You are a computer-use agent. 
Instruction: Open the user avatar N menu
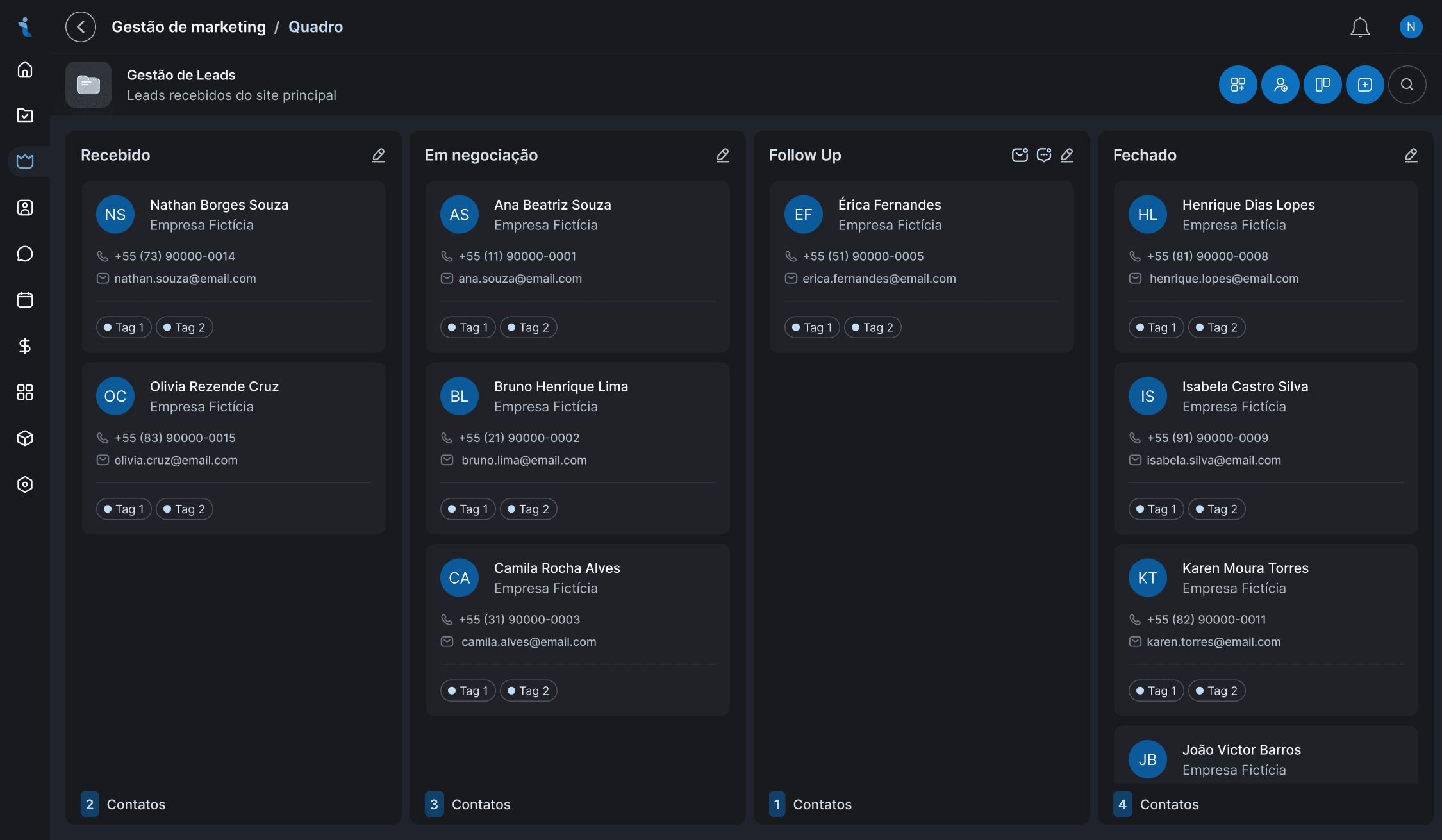pyautogui.click(x=1411, y=27)
